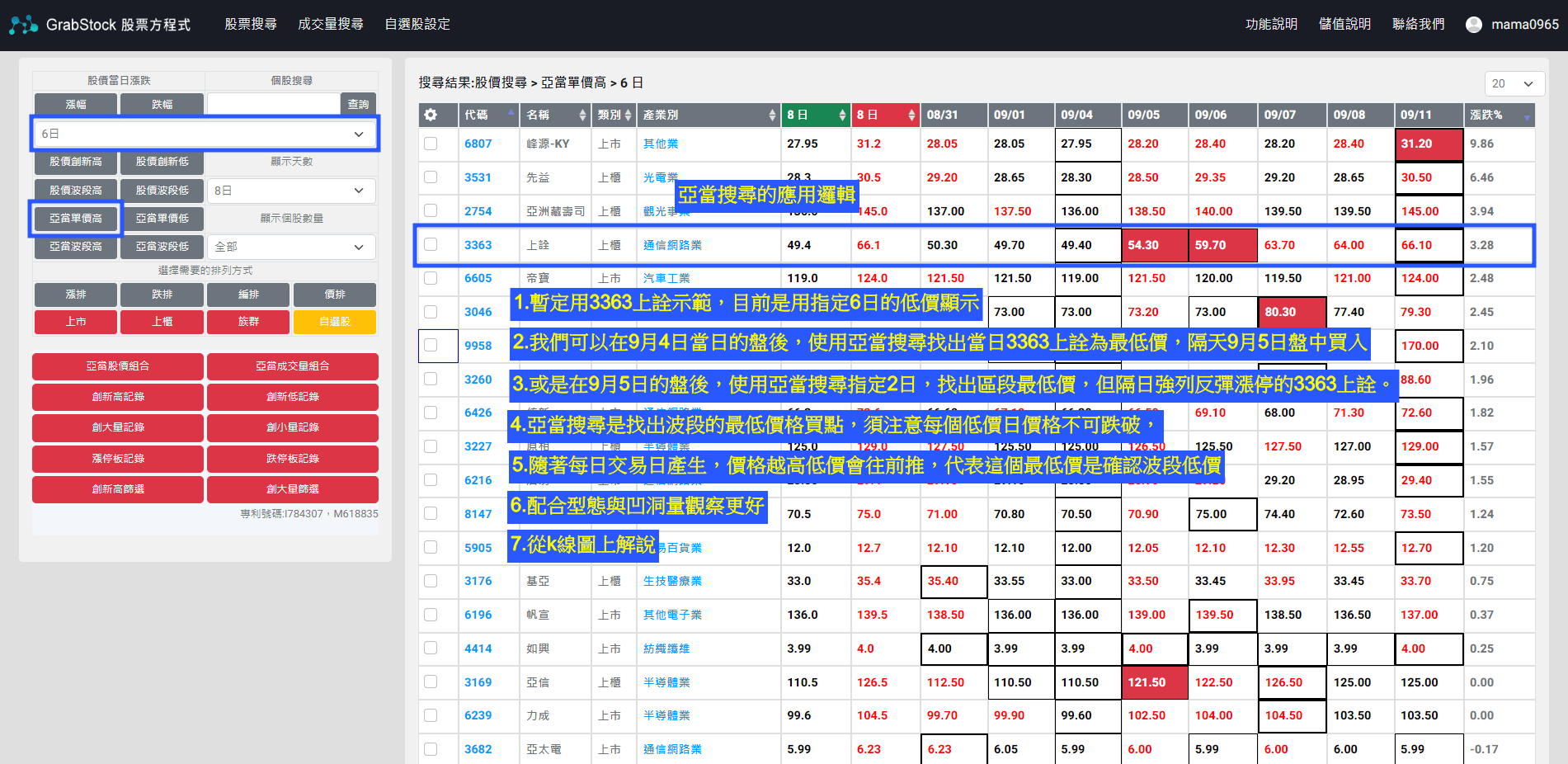The image size is (1568, 764).
Task: Open 其他業 industry link
Action: pos(661,144)
